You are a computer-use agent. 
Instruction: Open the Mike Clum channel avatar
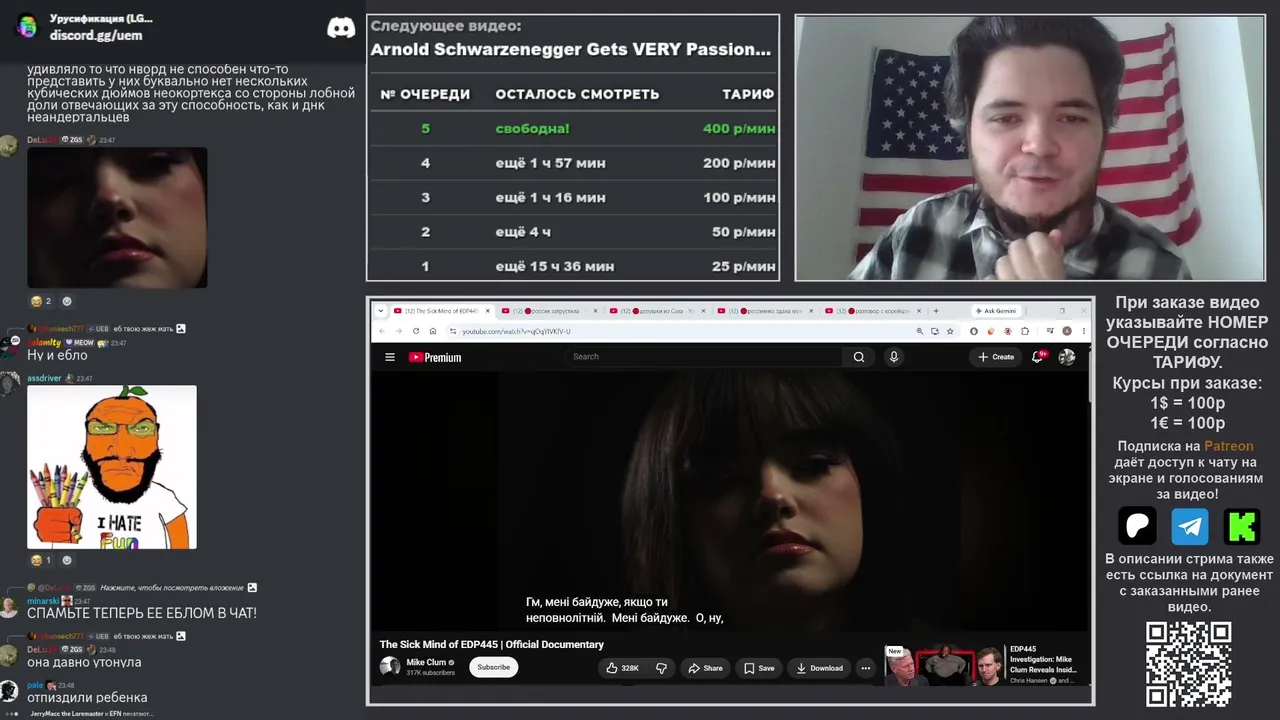pyautogui.click(x=390, y=666)
